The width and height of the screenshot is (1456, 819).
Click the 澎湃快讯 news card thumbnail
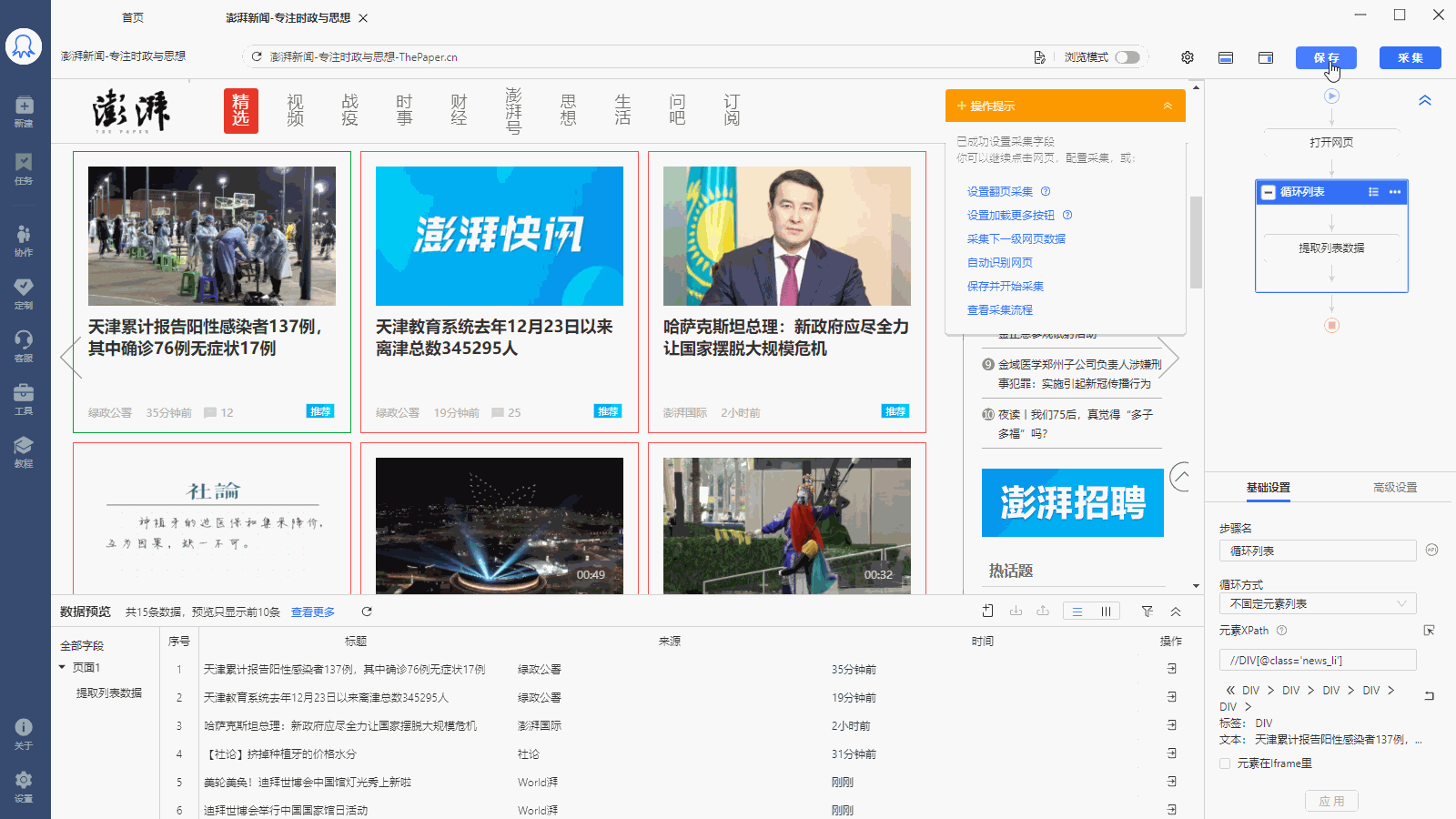point(500,236)
